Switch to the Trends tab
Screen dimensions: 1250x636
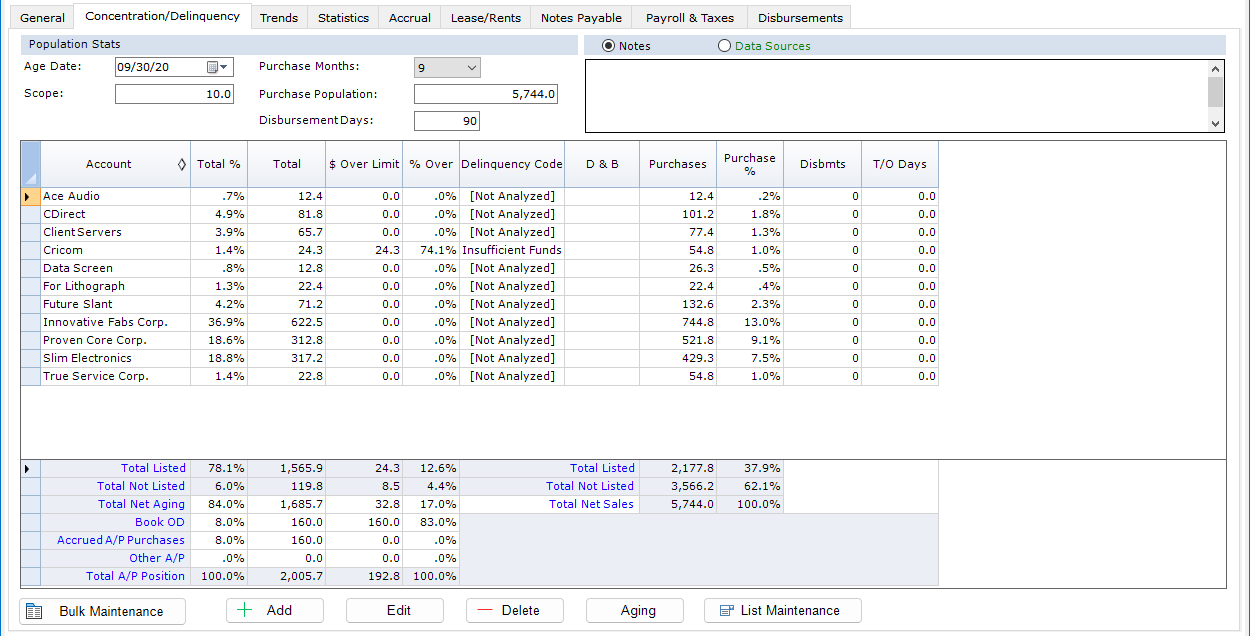pyautogui.click(x=278, y=18)
